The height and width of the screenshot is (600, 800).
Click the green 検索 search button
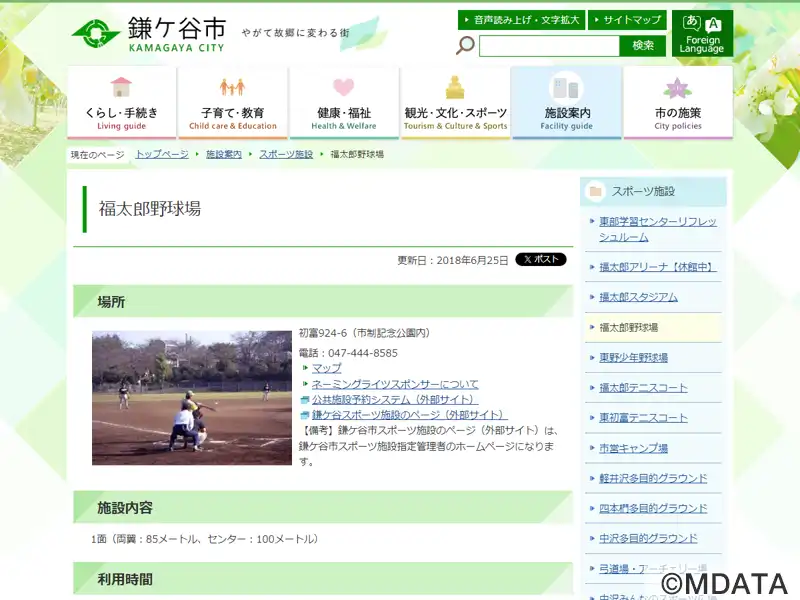[643, 46]
